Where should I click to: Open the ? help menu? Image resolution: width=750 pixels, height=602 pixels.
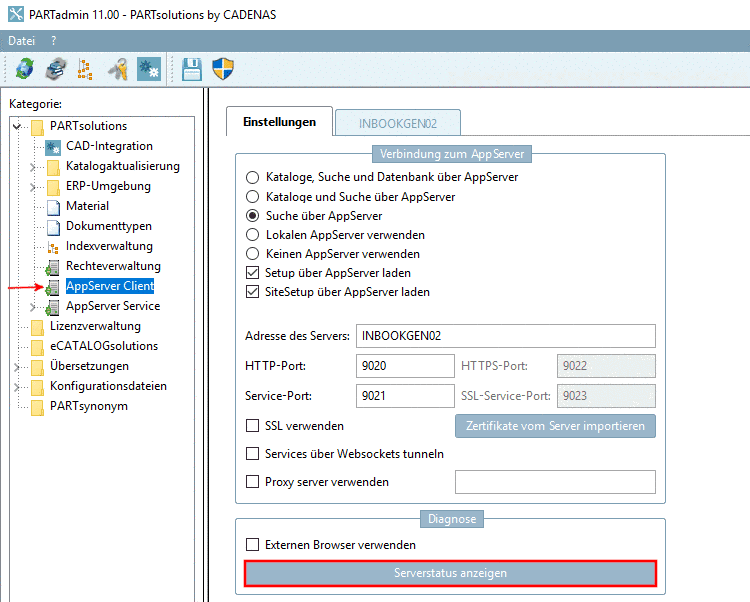(54, 41)
